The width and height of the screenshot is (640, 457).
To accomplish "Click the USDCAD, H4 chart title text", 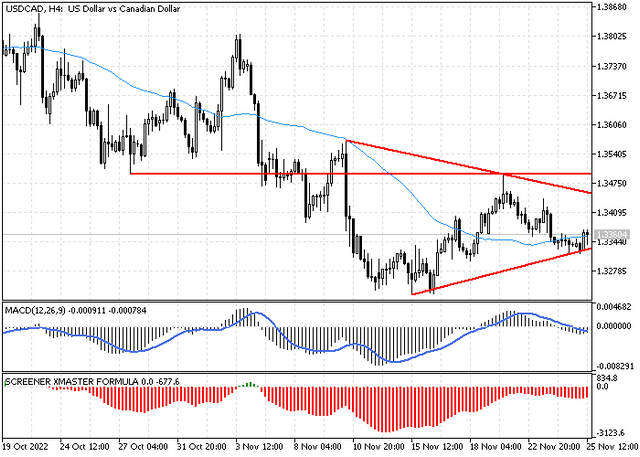I will [92, 9].
